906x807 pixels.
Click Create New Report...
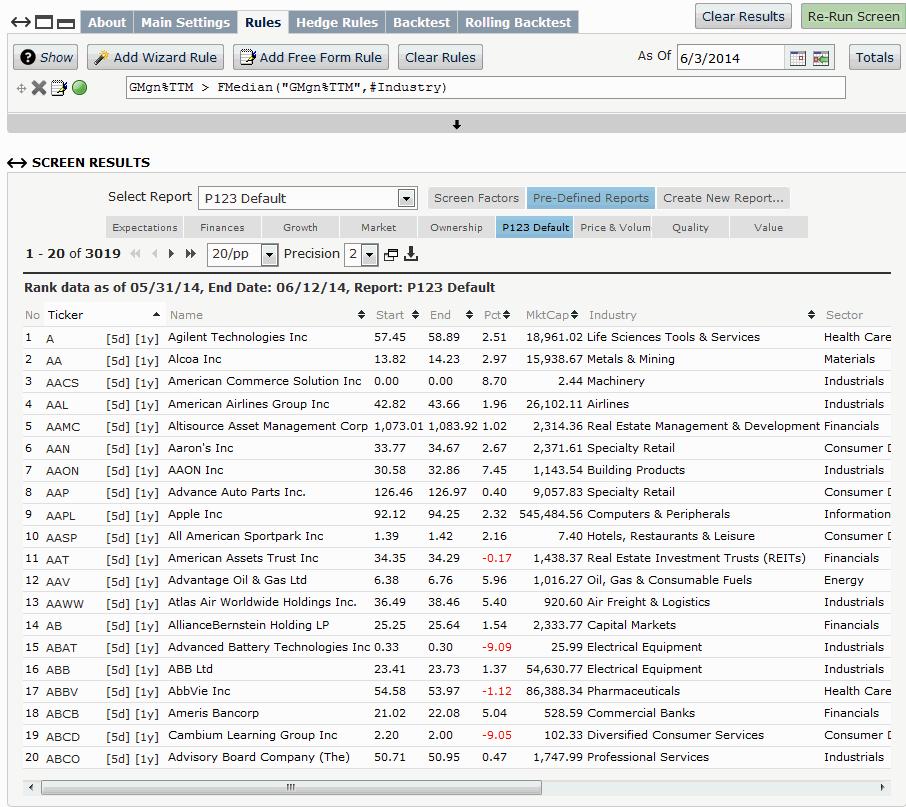723,198
